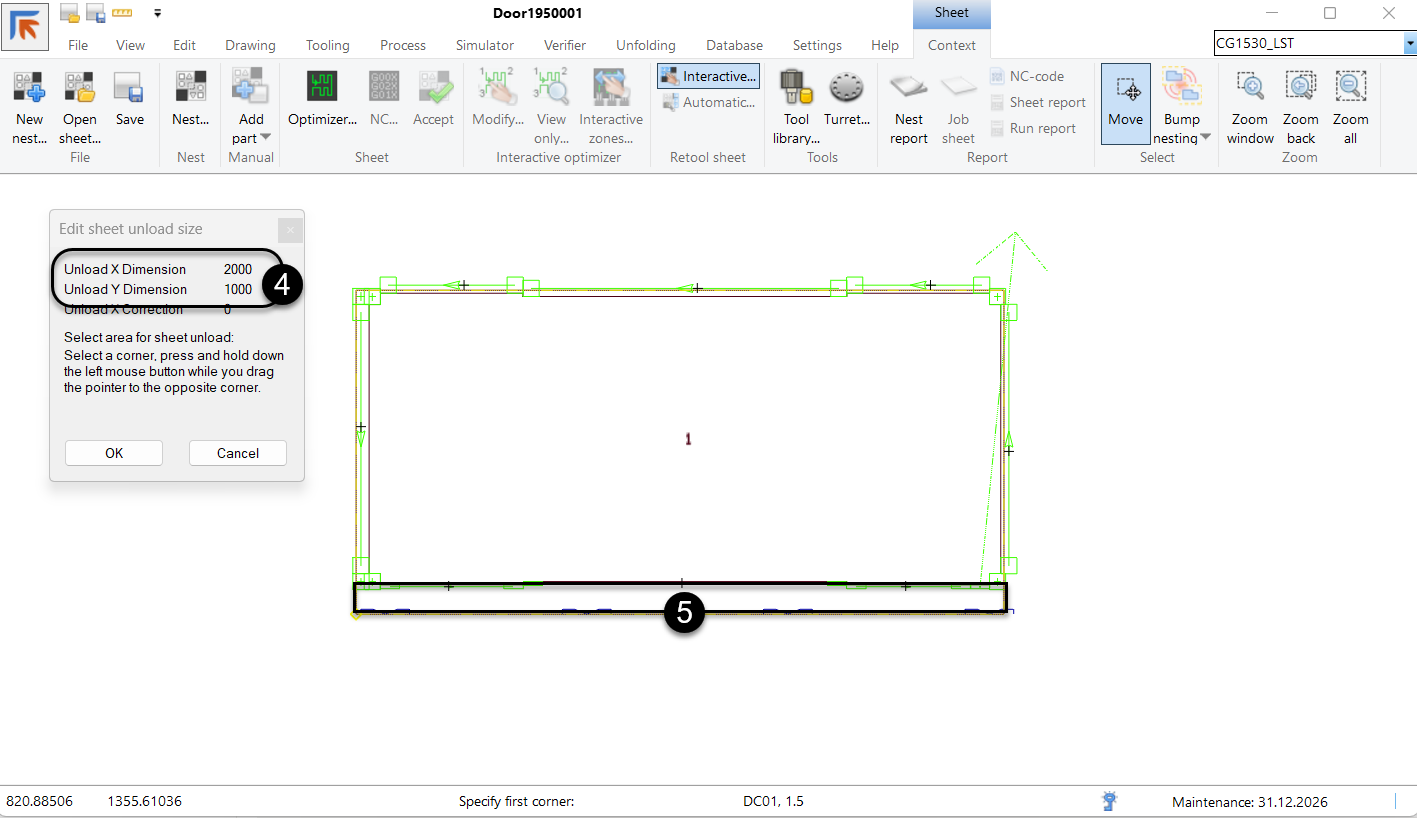Image resolution: width=1417 pixels, height=818 pixels.
Task: Cancel the Edit sheet unload size dialog
Action: pos(237,453)
